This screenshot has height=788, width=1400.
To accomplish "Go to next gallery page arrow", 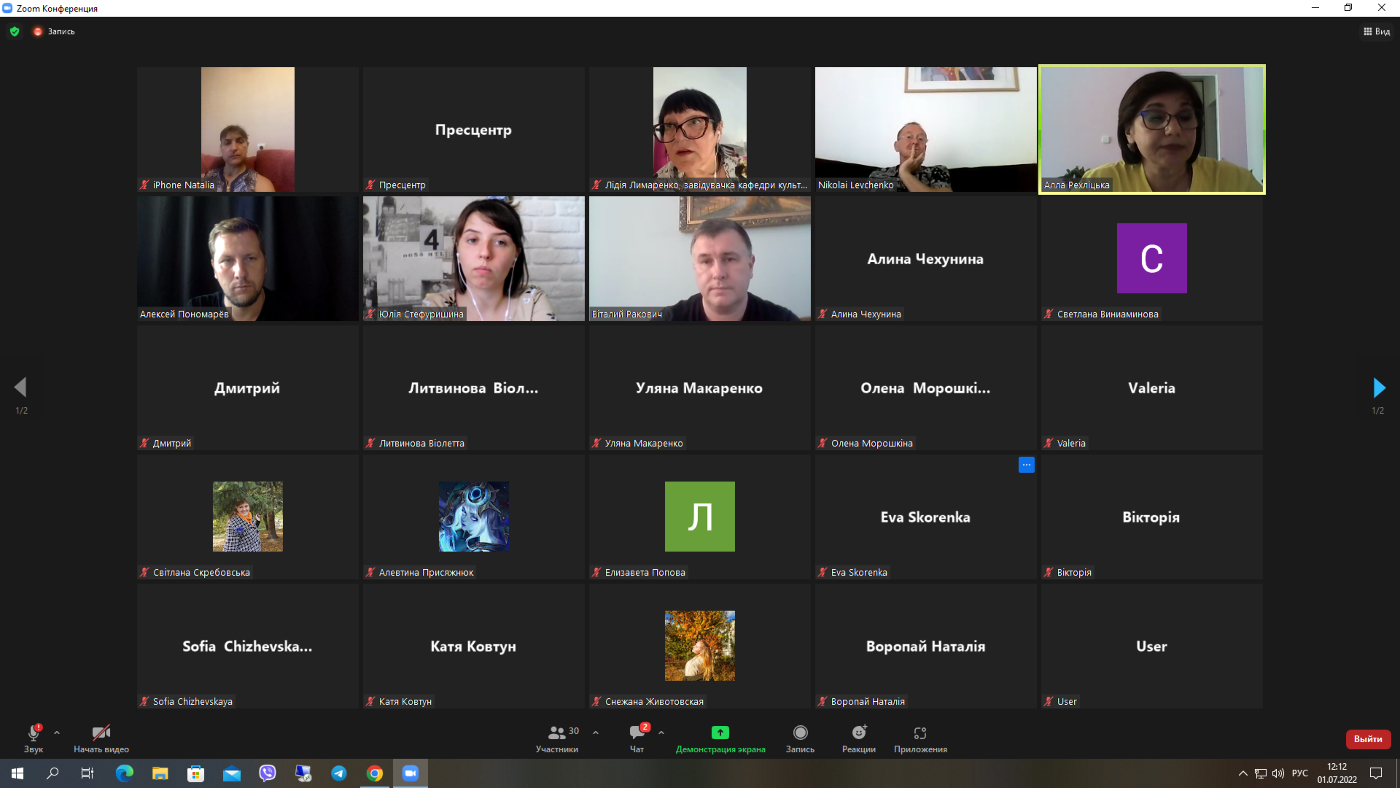I will [1379, 387].
